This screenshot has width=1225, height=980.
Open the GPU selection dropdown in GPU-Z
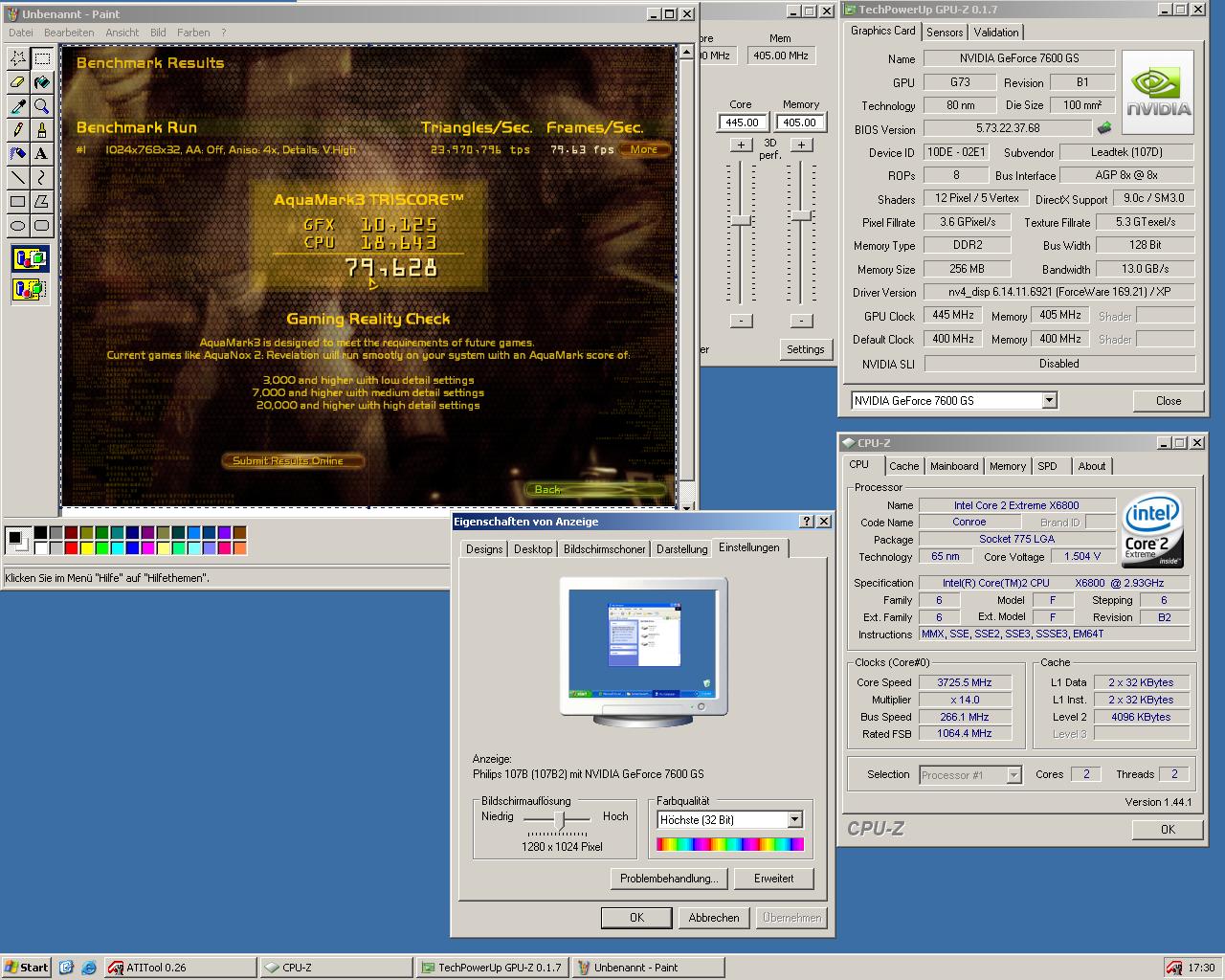point(1050,401)
